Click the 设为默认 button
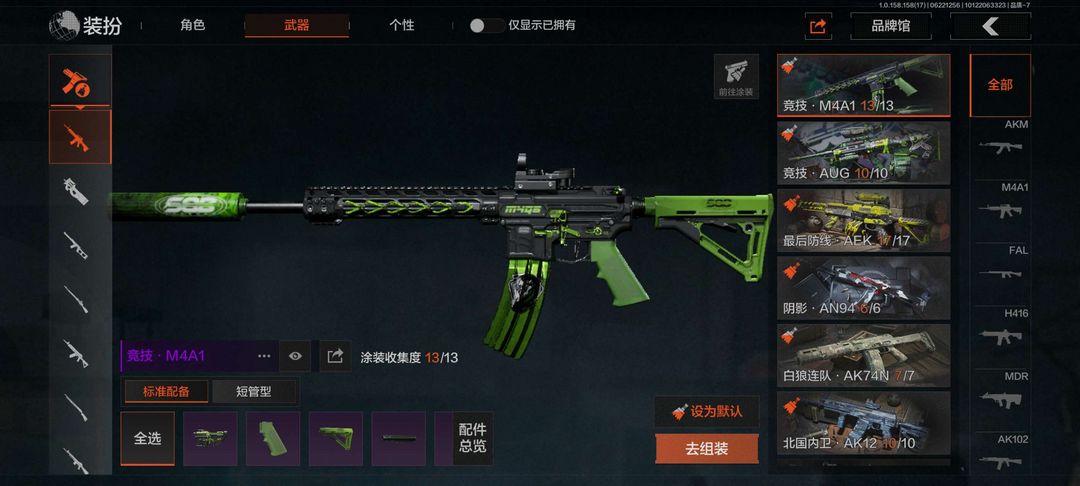 [x=707, y=412]
